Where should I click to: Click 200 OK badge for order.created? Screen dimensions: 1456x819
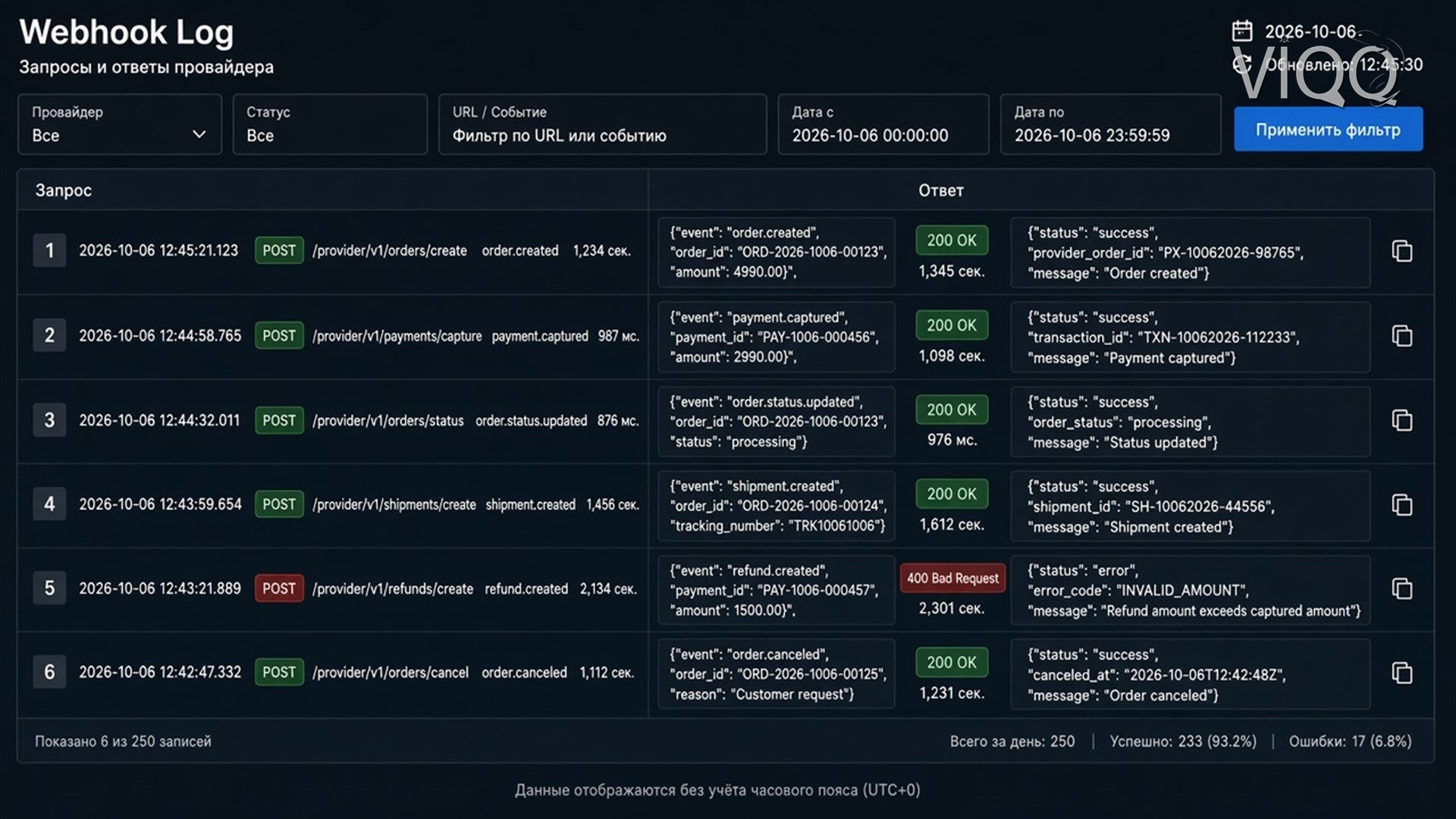[x=952, y=240]
